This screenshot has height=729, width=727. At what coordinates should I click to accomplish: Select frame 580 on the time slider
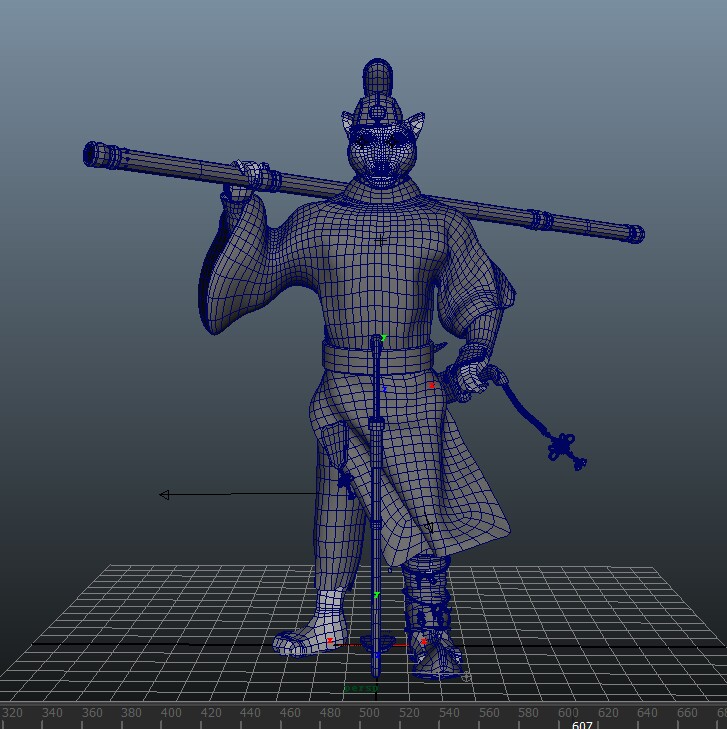(528, 713)
